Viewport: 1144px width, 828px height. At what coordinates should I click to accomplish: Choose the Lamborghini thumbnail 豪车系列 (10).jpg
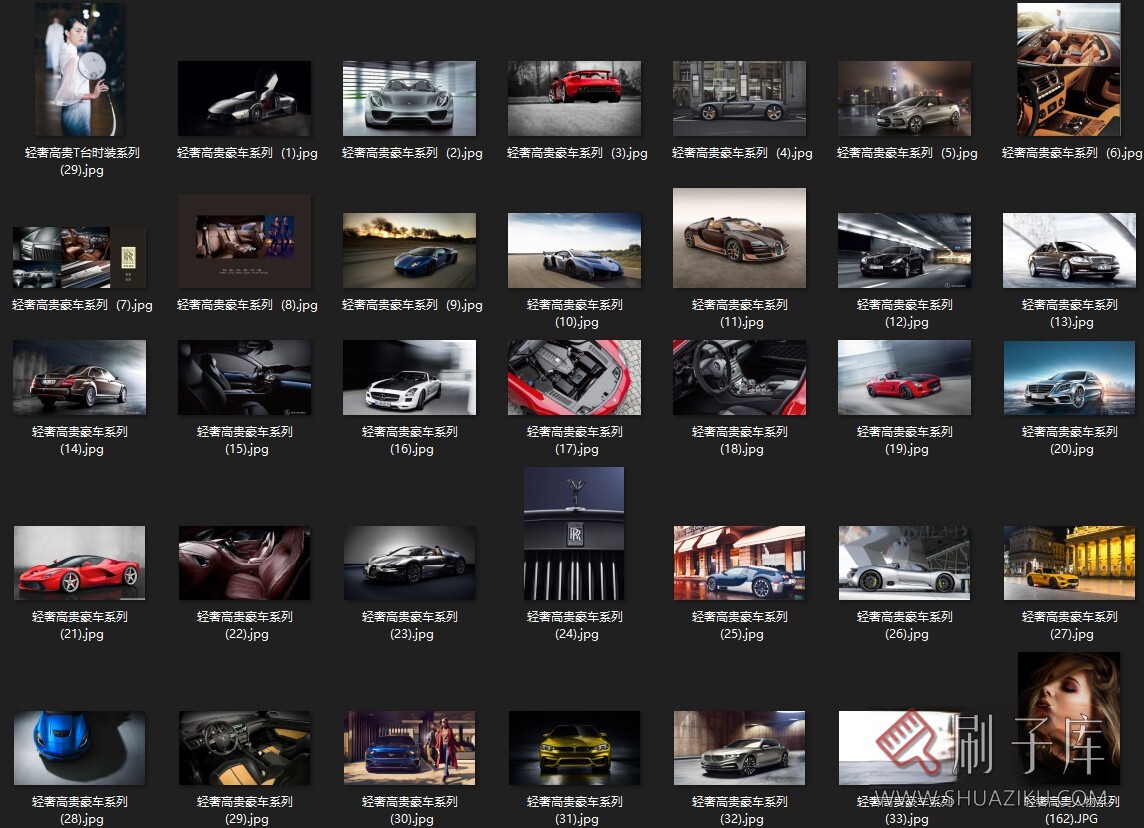click(574, 250)
